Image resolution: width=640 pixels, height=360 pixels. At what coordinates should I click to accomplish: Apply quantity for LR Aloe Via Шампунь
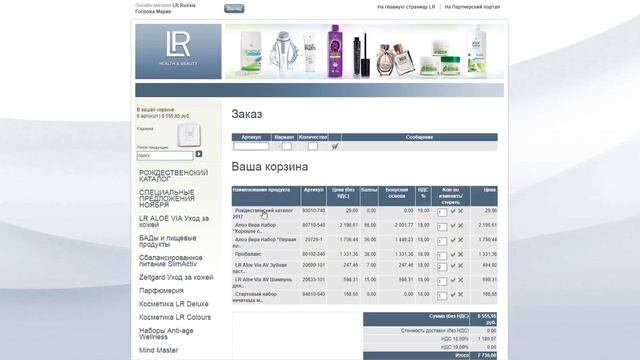(x=453, y=280)
